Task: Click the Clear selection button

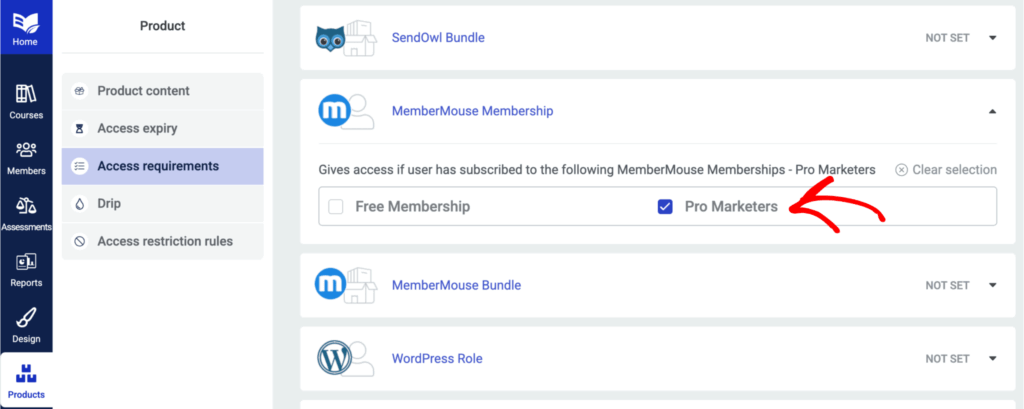Action: [x=946, y=170]
